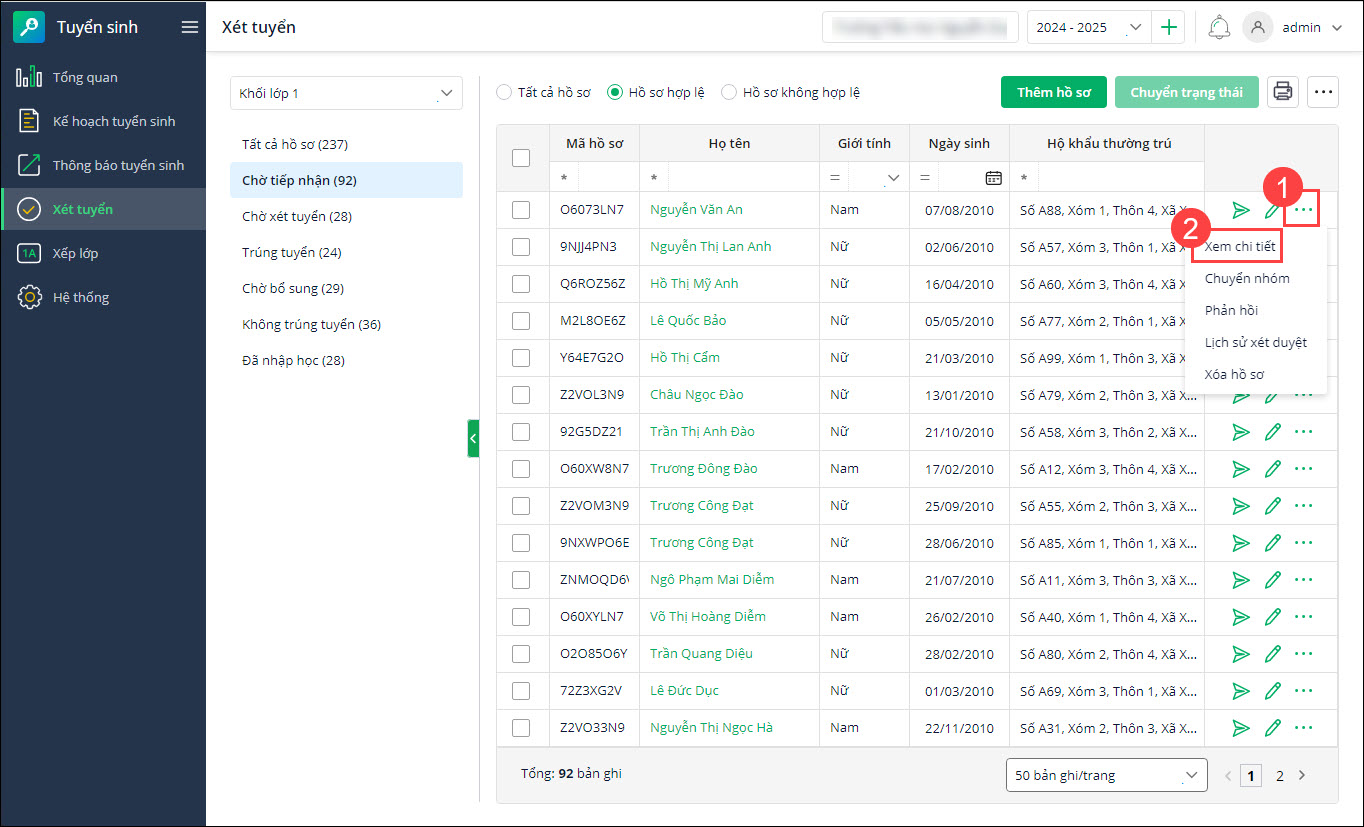The image size is (1364, 827).
Task: Click the Thêm hồ sơ button
Action: tap(1053, 92)
